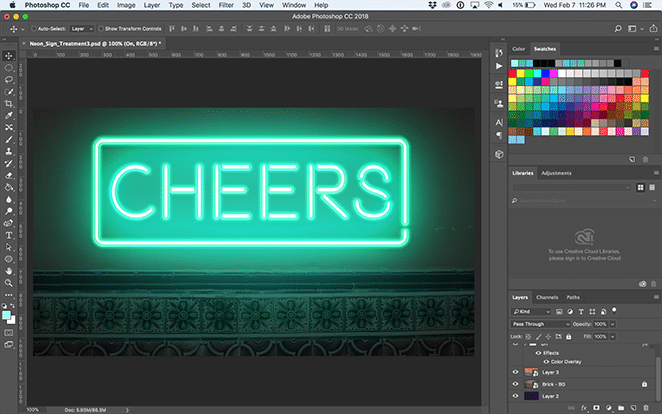
Task: Pick the red swatch in Swatches
Action: pyautogui.click(x=513, y=73)
